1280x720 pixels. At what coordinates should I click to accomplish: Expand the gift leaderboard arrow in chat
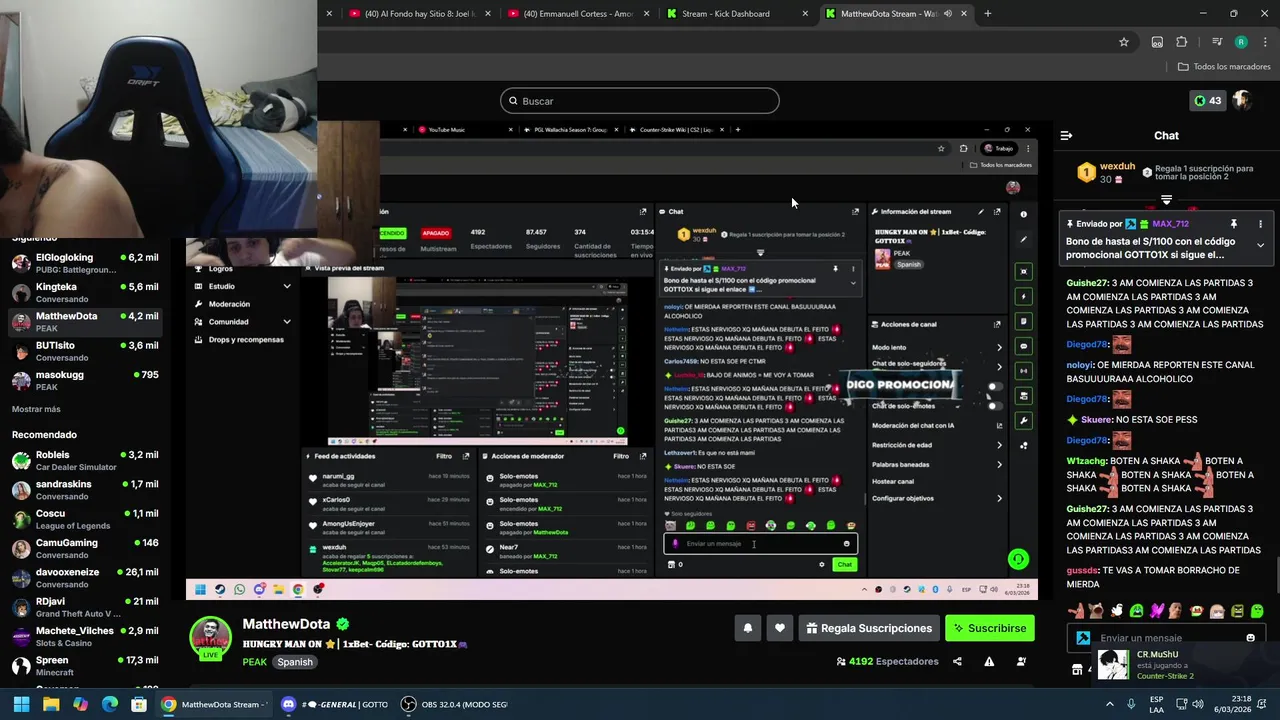tap(1166, 201)
